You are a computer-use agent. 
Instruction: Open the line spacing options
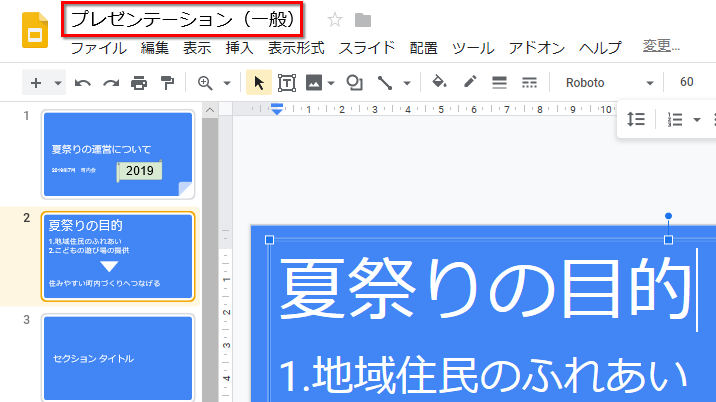636,120
